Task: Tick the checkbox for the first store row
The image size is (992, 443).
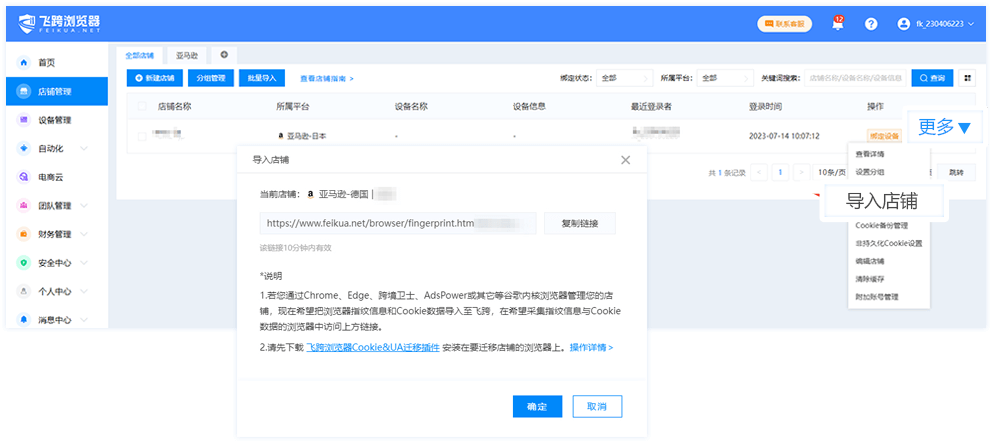Action: pos(141,135)
